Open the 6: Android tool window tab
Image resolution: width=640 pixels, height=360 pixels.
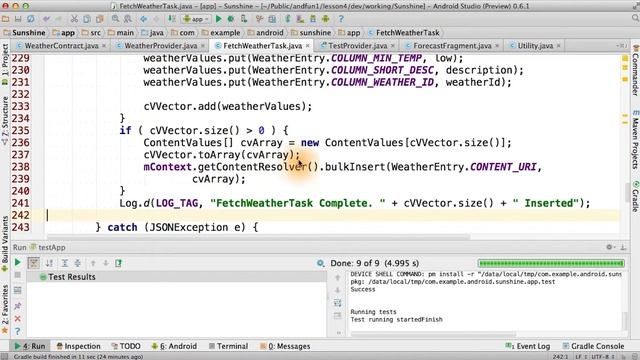pyautogui.click(x=174, y=346)
